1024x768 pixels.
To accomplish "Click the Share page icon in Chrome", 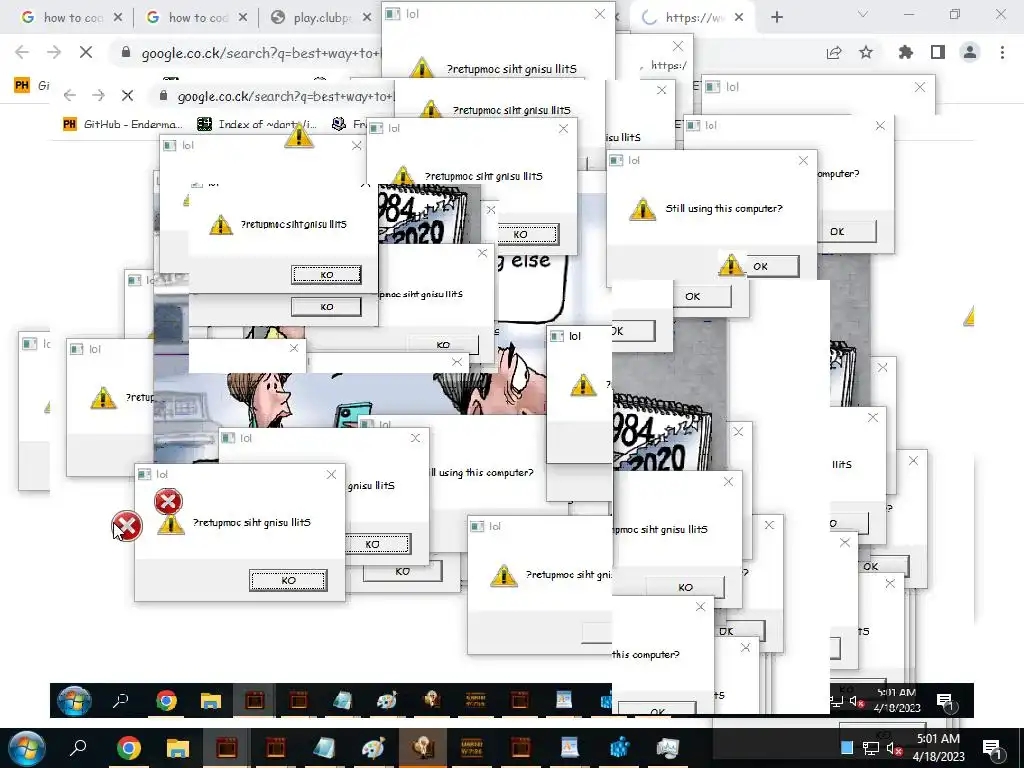I will click(x=834, y=52).
